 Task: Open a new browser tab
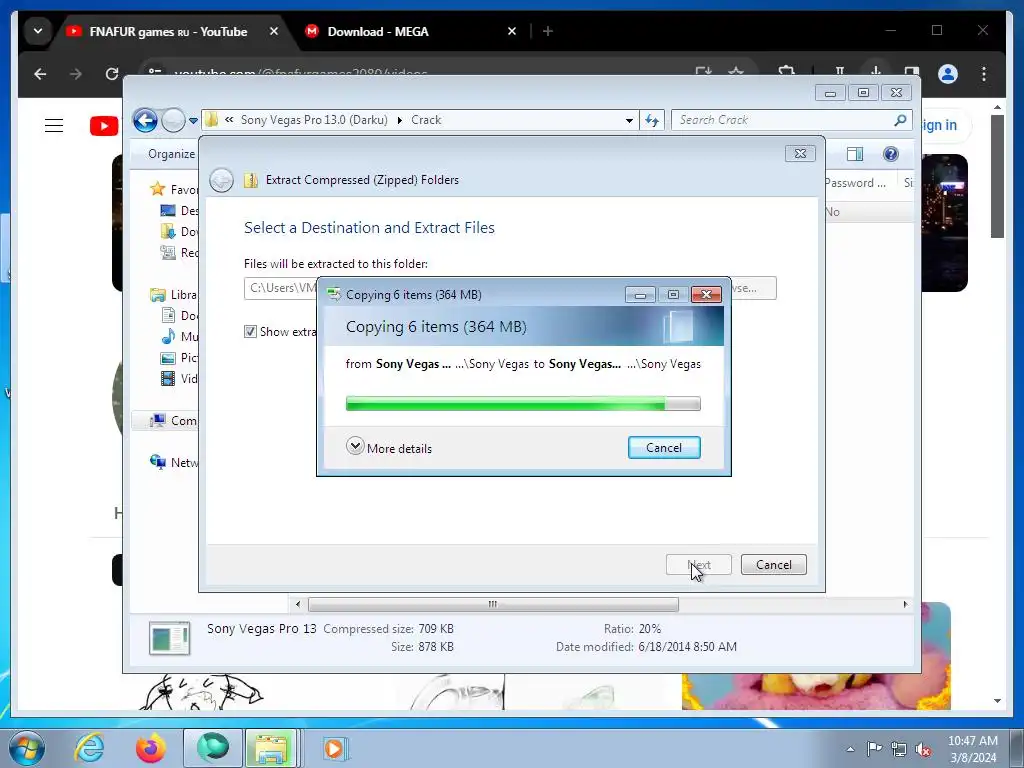(548, 31)
